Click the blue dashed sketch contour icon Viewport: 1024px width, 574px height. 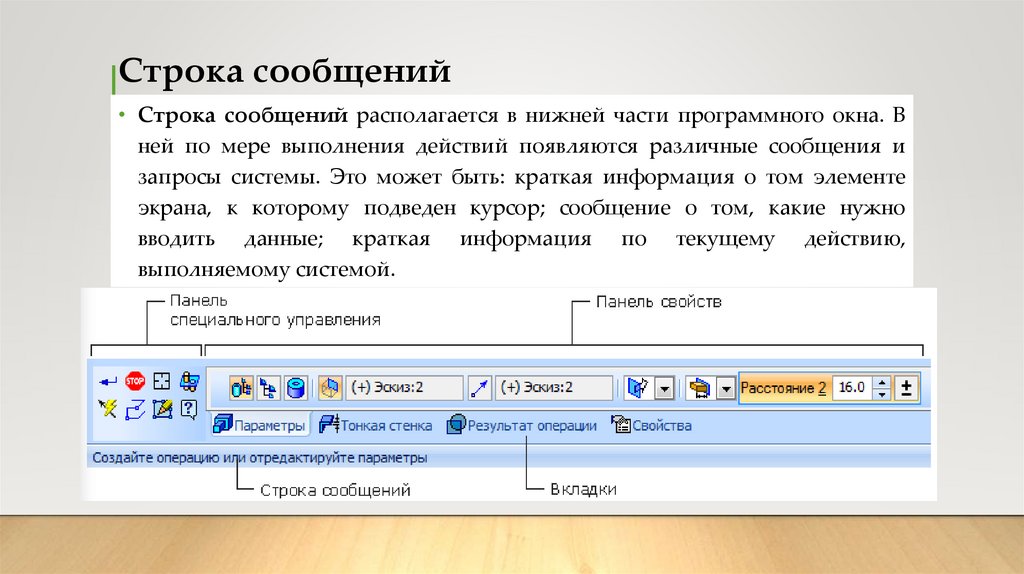(x=135, y=409)
